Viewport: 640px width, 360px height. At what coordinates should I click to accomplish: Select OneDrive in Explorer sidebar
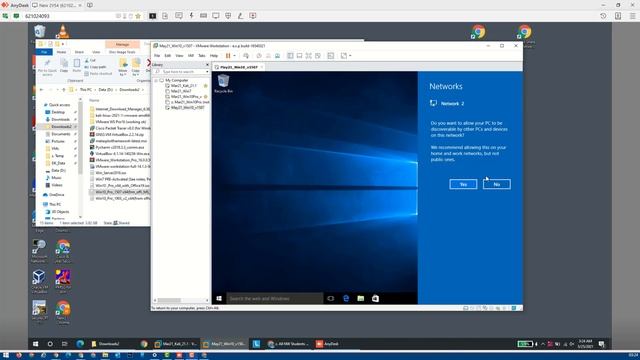53,195
